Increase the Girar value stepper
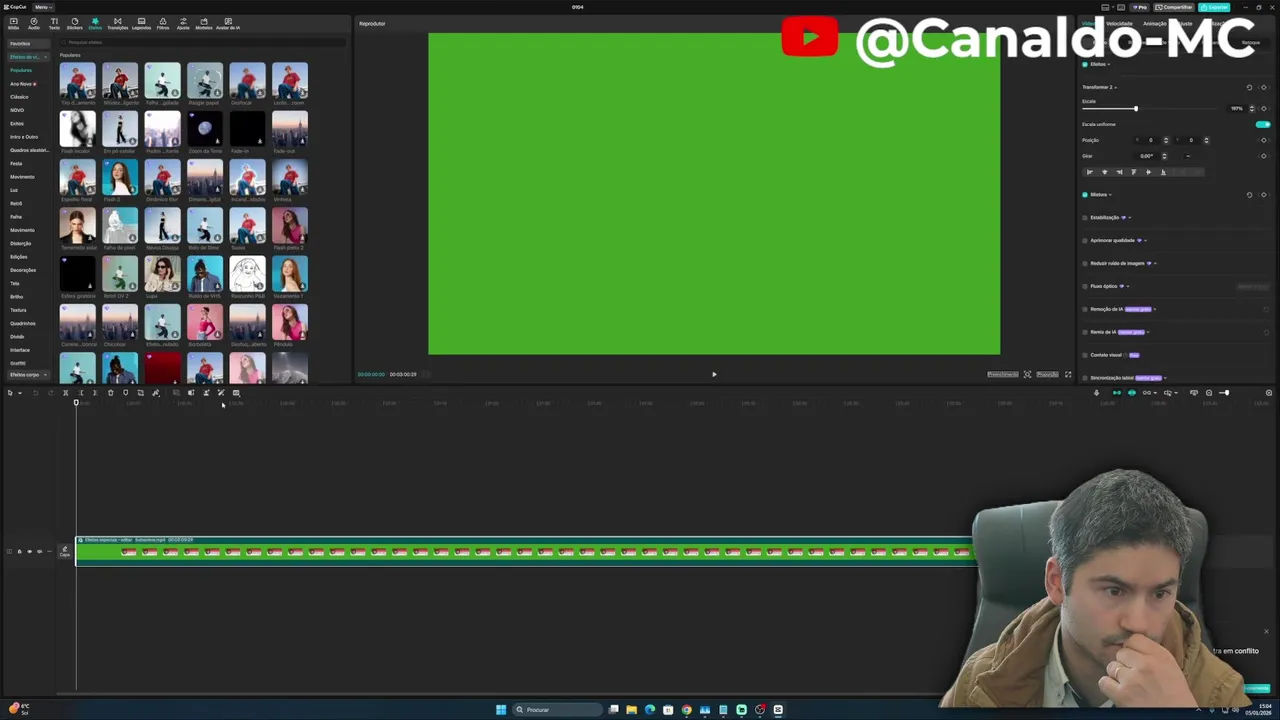 [1164, 154]
